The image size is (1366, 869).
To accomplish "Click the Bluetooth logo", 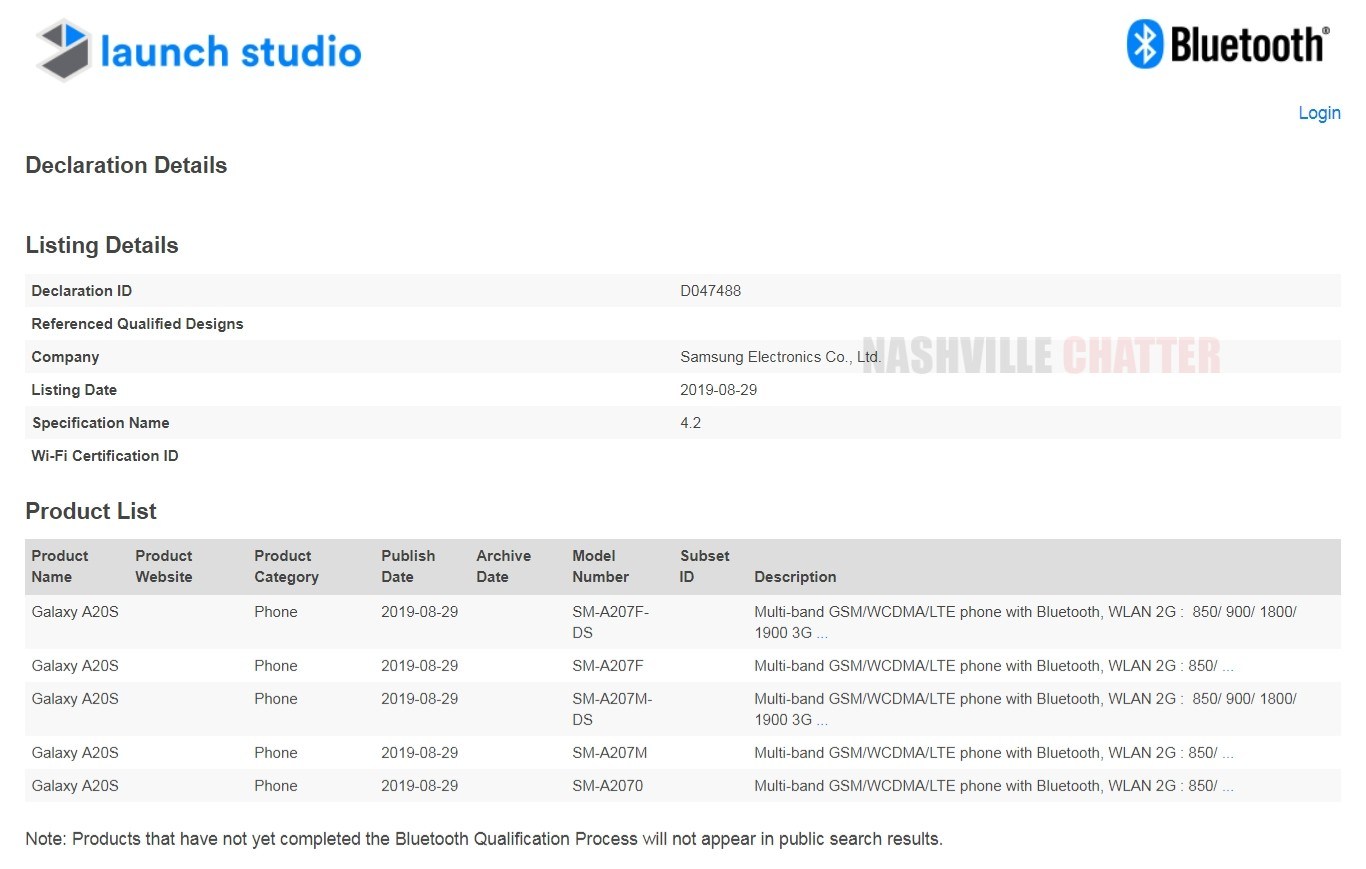I will (1228, 45).
